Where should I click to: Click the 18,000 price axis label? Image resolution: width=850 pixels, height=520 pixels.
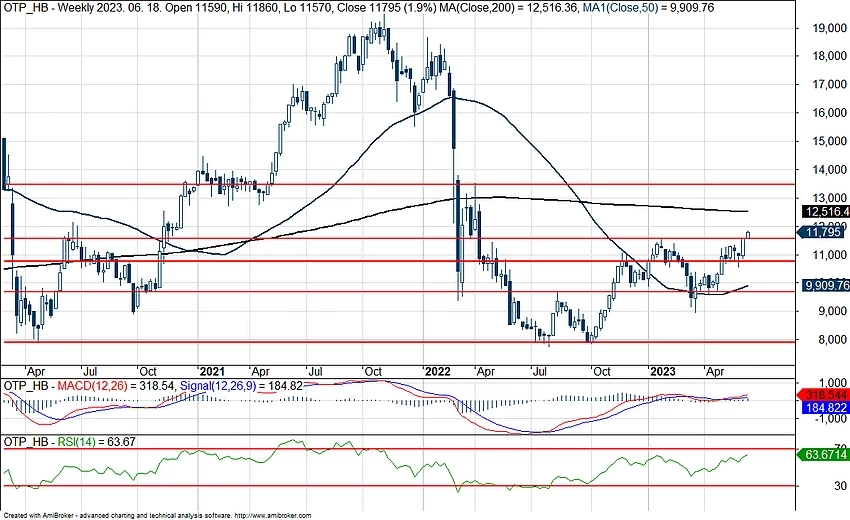[x=829, y=56]
